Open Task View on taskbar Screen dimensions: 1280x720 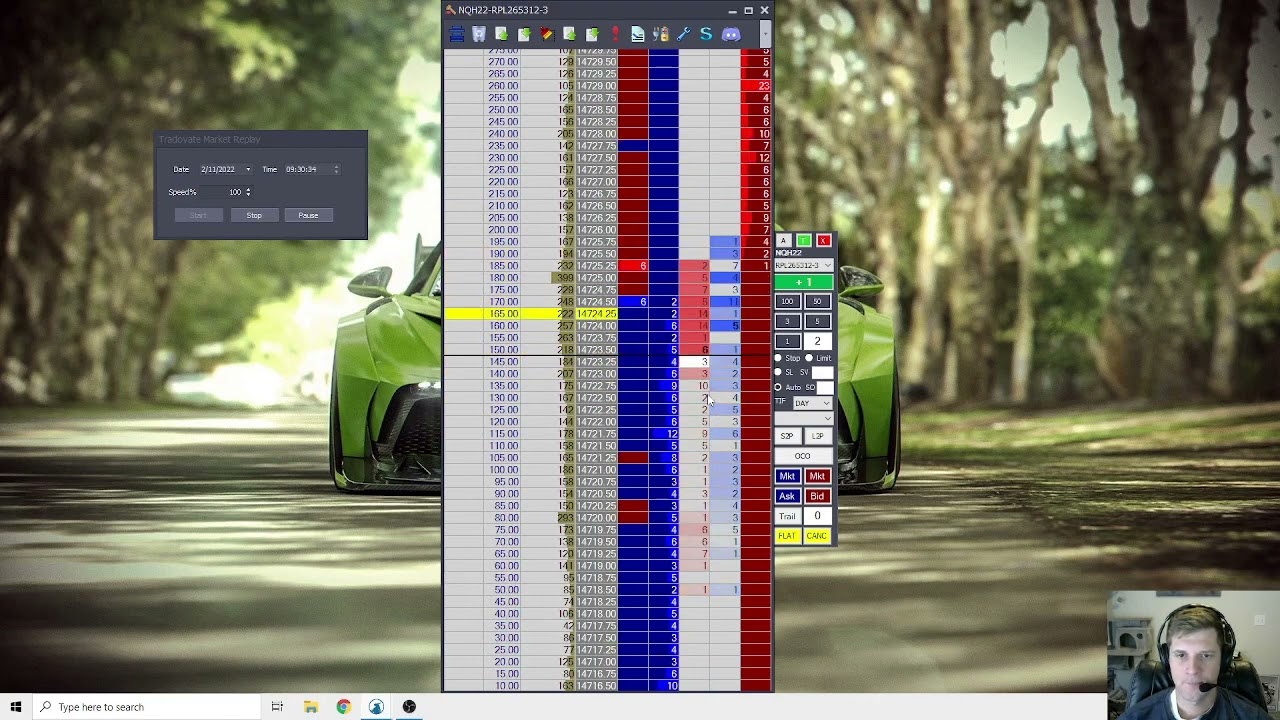click(x=277, y=707)
